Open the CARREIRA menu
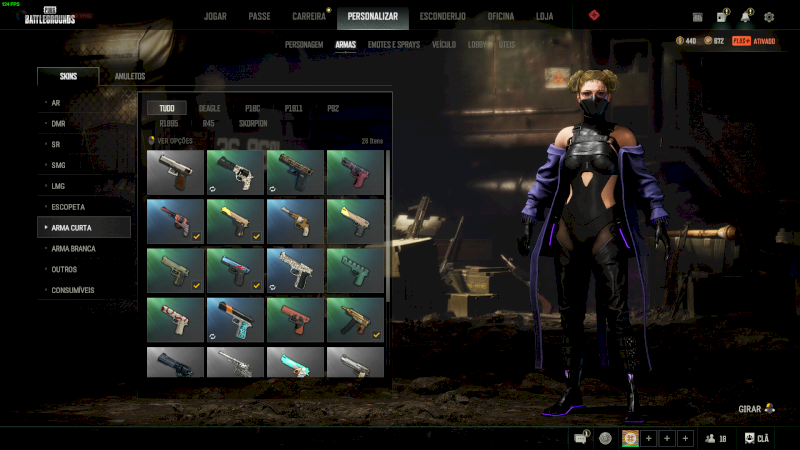 (309, 16)
